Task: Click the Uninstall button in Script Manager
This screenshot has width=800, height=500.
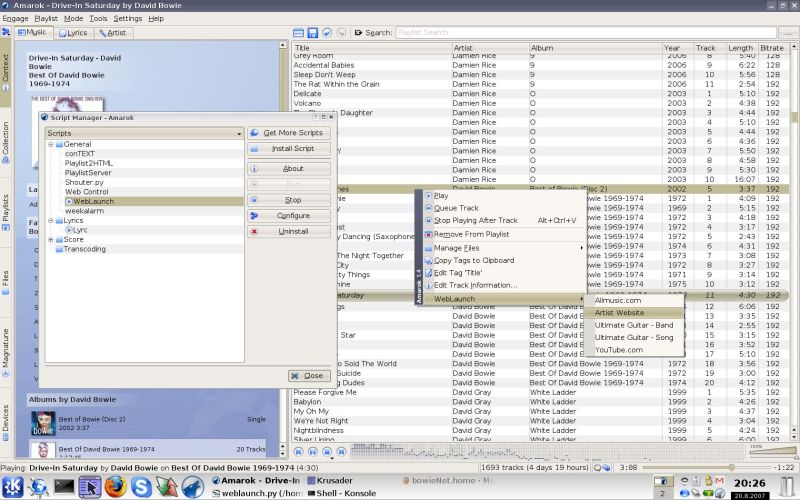Action: pyautogui.click(x=289, y=232)
